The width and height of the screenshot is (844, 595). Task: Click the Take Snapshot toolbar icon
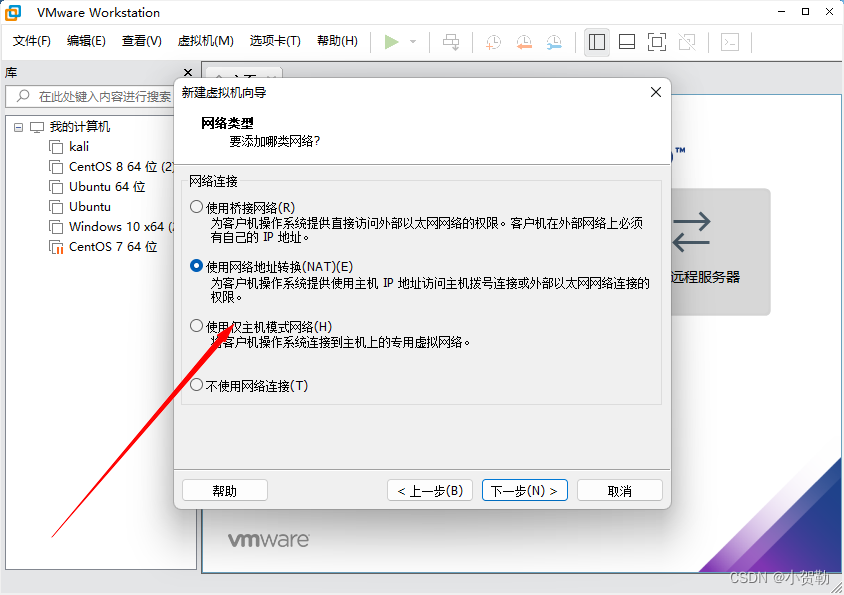point(493,42)
